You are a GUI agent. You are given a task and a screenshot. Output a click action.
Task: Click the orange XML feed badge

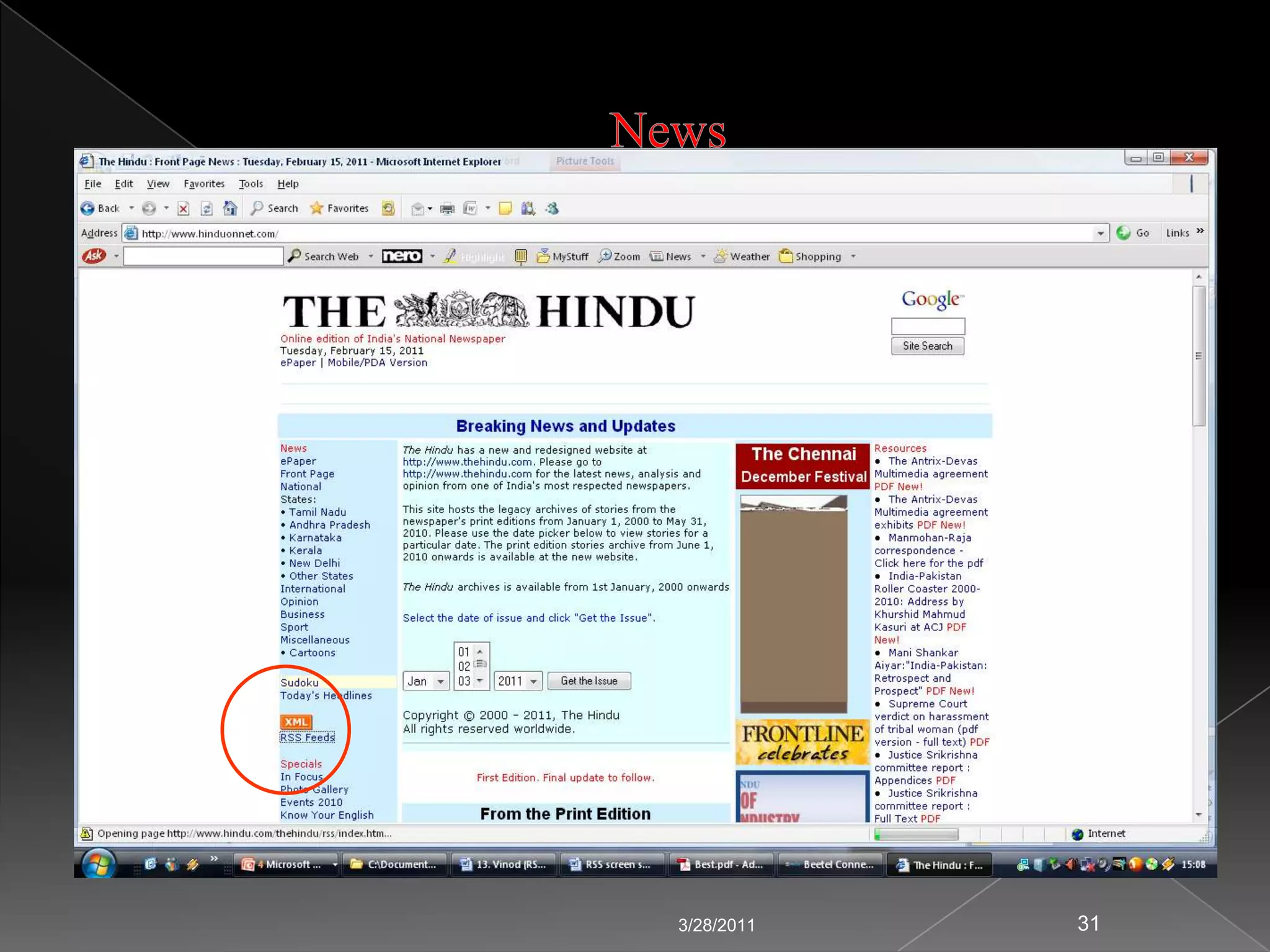[296, 722]
